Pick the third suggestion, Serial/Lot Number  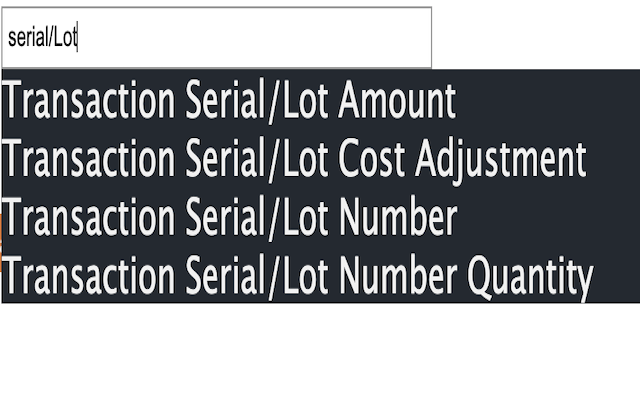point(321,216)
